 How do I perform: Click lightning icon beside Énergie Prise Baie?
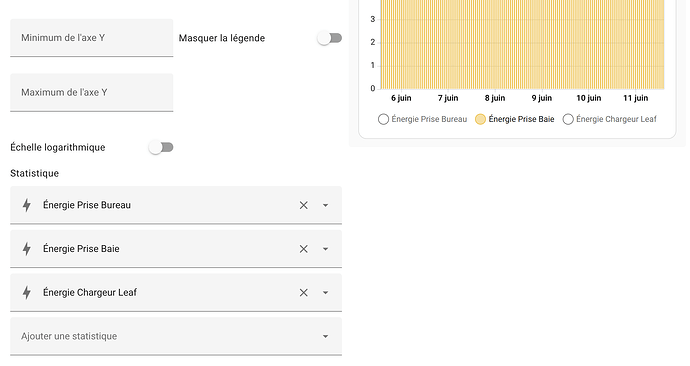click(27, 249)
